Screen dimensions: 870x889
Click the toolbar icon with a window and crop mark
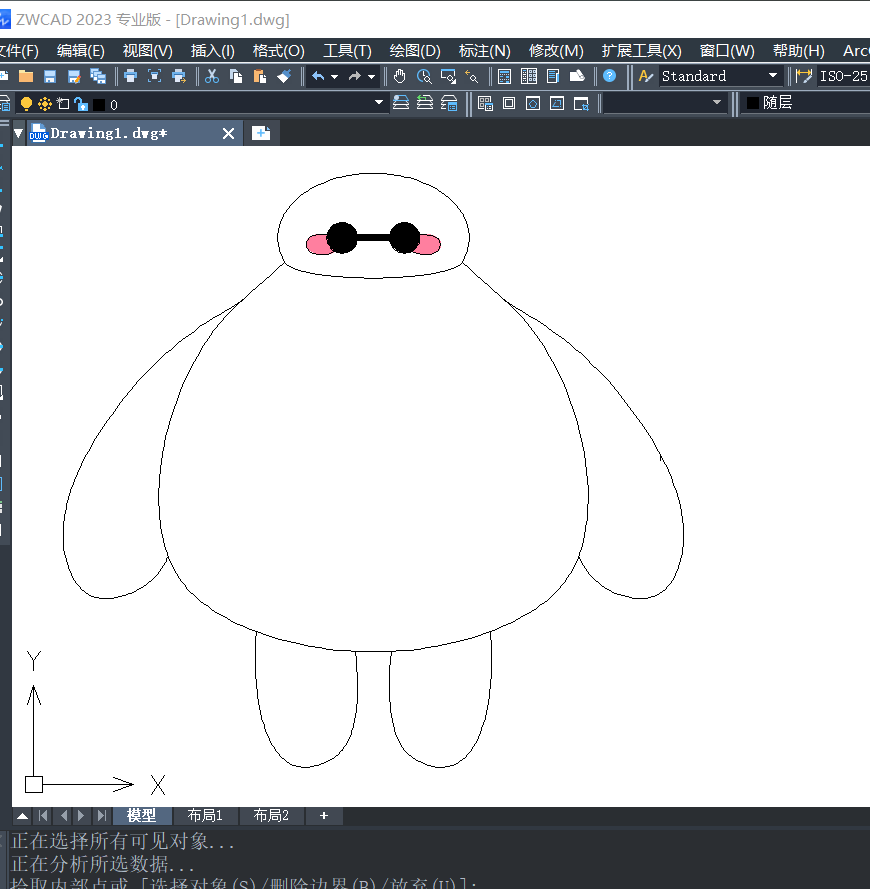tap(581, 103)
